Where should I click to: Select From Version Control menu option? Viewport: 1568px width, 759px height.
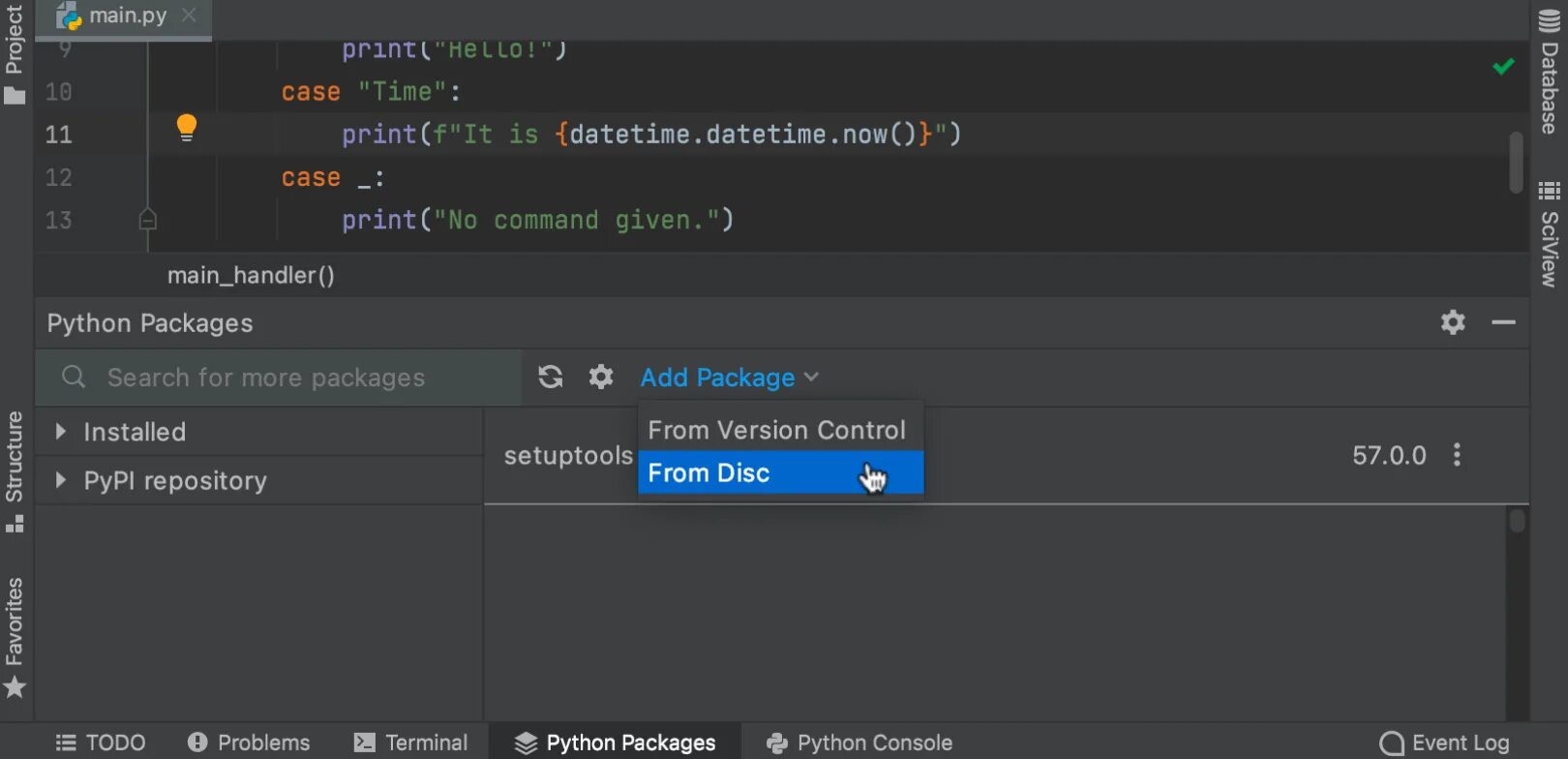(776, 430)
